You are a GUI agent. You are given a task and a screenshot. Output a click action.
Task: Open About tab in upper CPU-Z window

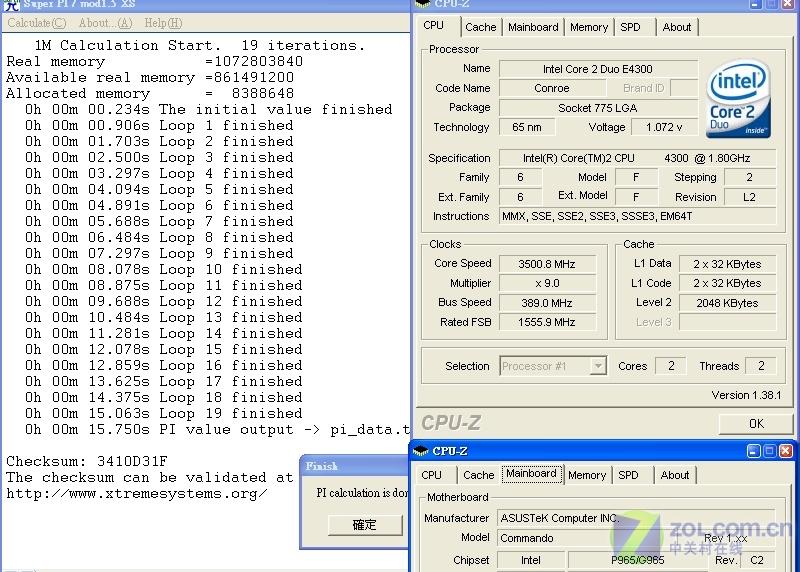[677, 27]
